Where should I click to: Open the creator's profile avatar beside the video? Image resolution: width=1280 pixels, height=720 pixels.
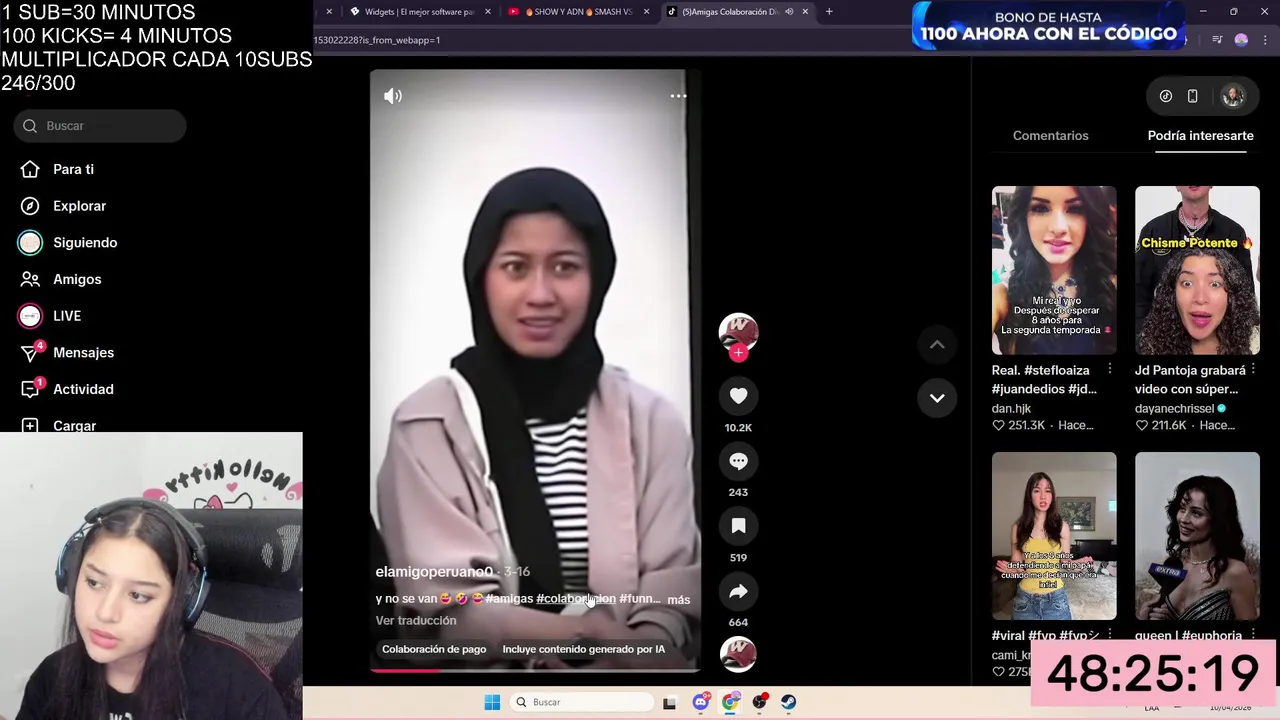[x=738, y=331]
